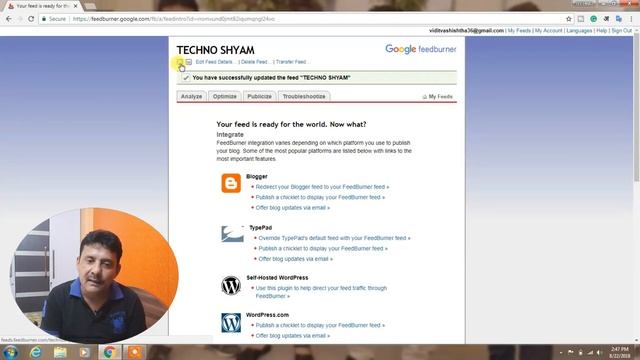The image size is (640, 360).
Task: Click the volume icon in system tray
Action: 600,352
